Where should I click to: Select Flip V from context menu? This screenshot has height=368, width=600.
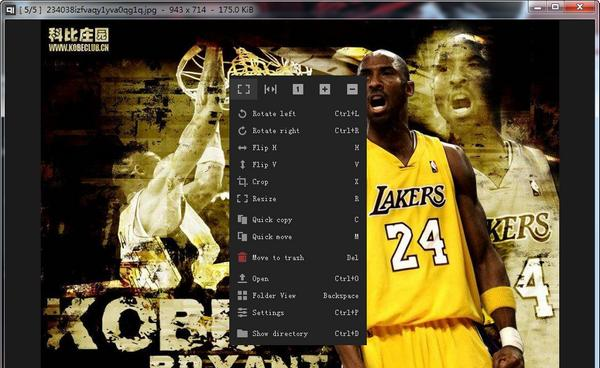[298, 164]
